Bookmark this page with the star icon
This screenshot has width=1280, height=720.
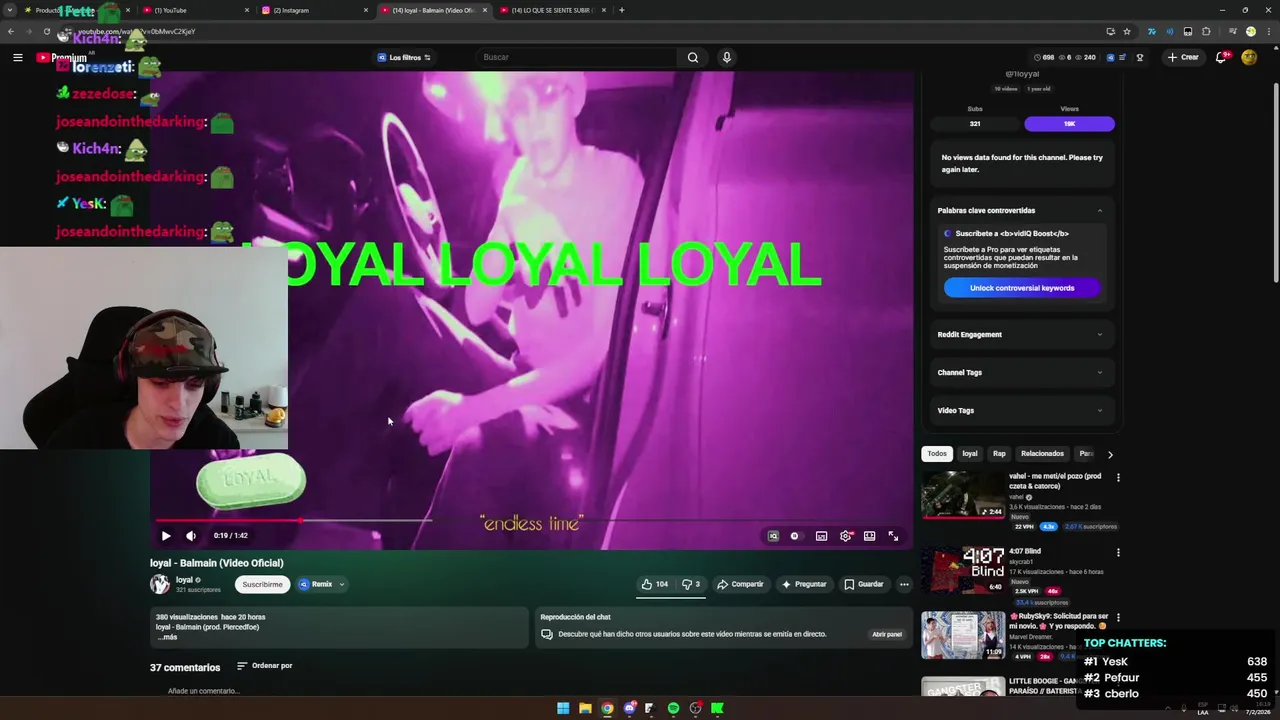[1127, 31]
